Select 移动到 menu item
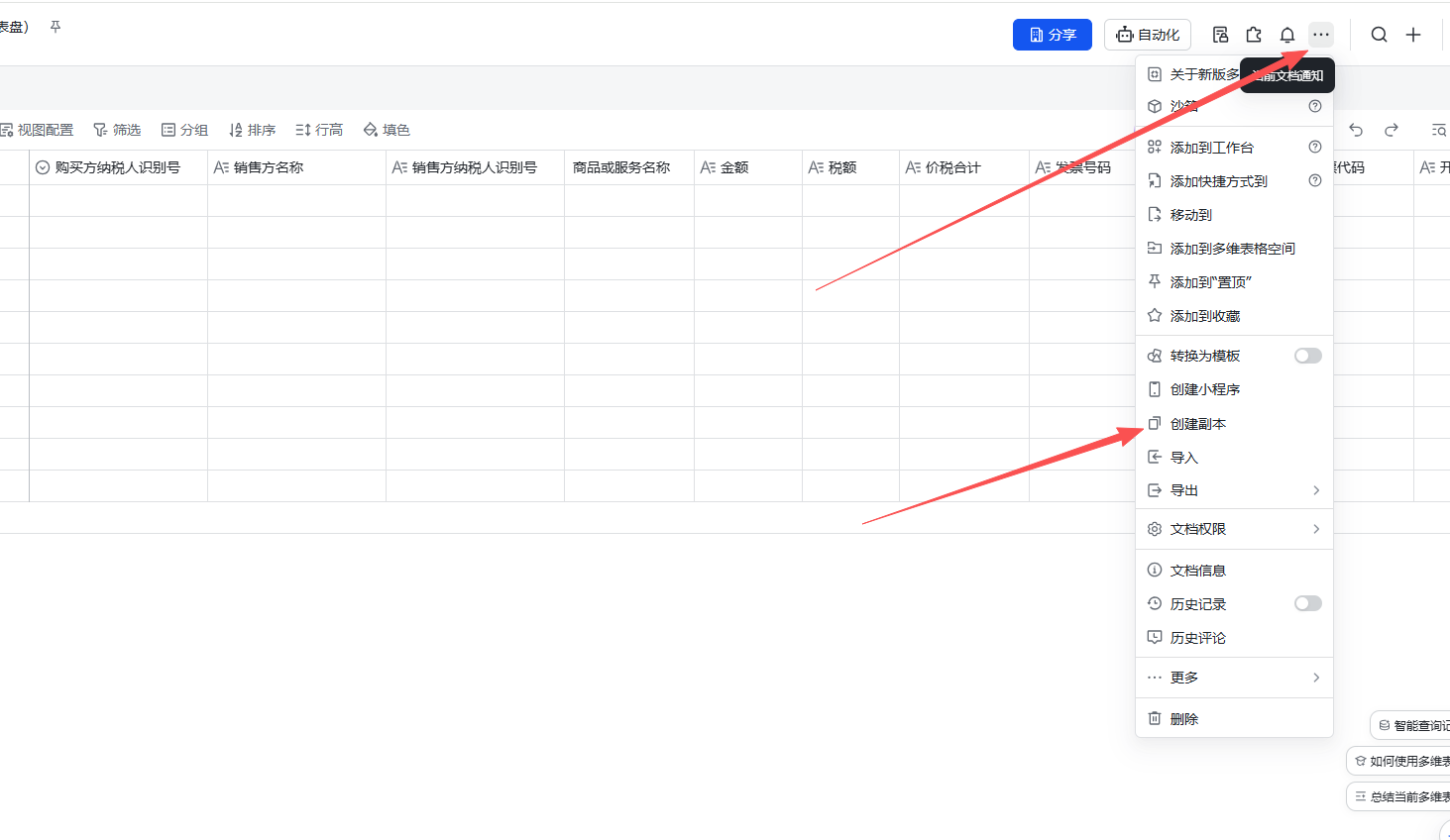This screenshot has height=840, width=1450. click(1234, 215)
